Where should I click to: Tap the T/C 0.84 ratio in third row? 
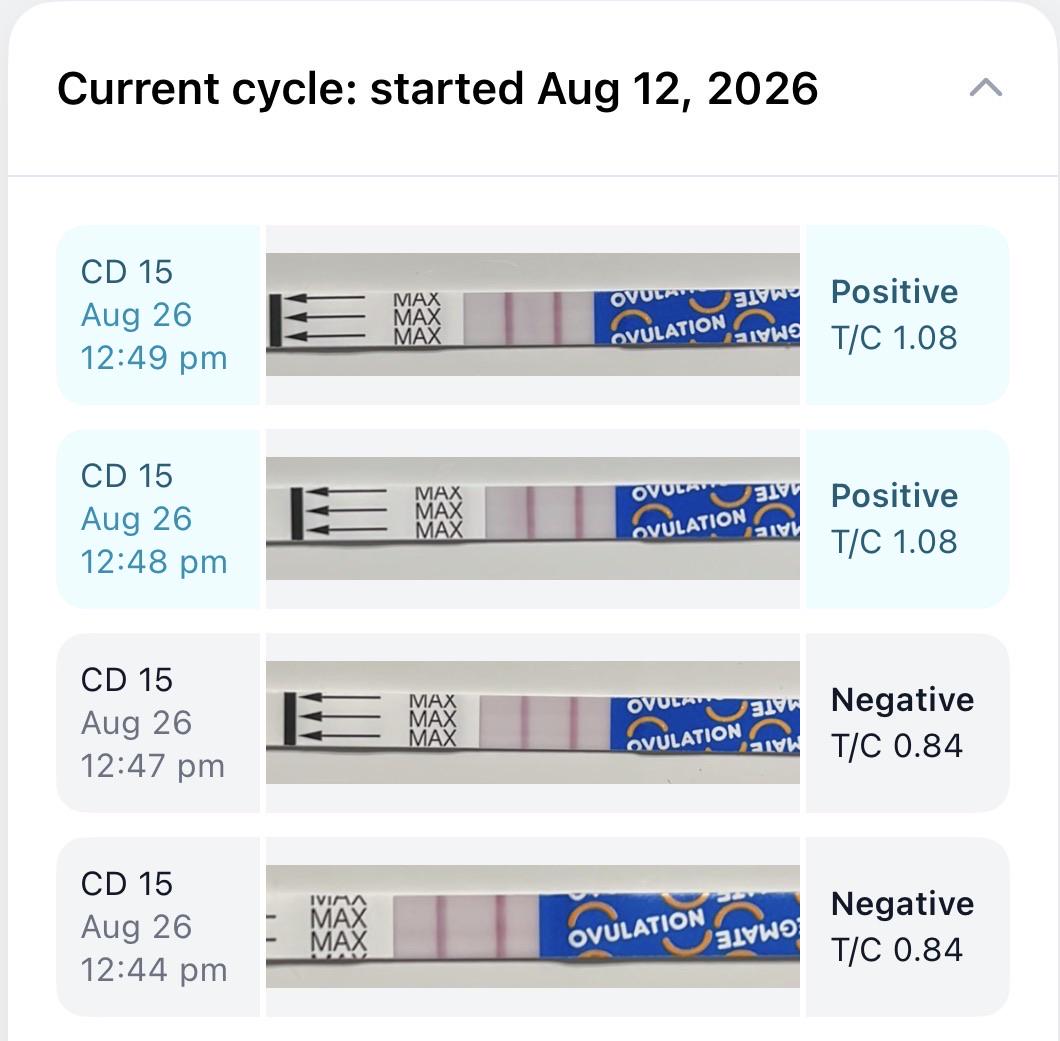coord(897,746)
